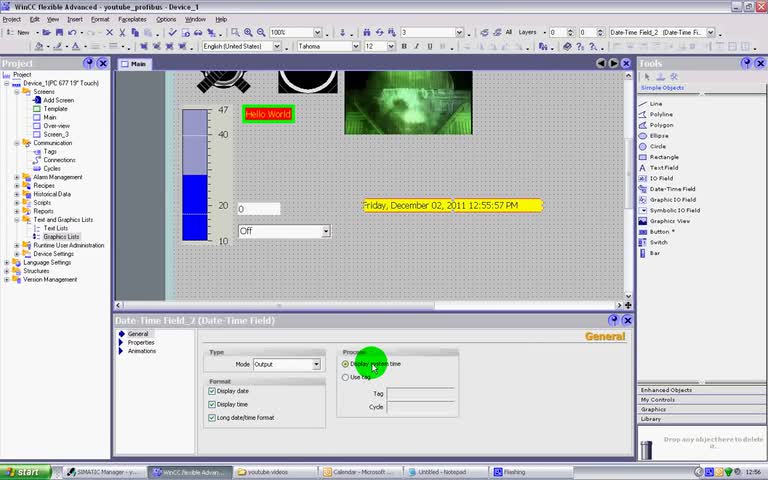Image resolution: width=768 pixels, height=480 pixels.
Task: Pin the Project panel
Action: (x=89, y=63)
